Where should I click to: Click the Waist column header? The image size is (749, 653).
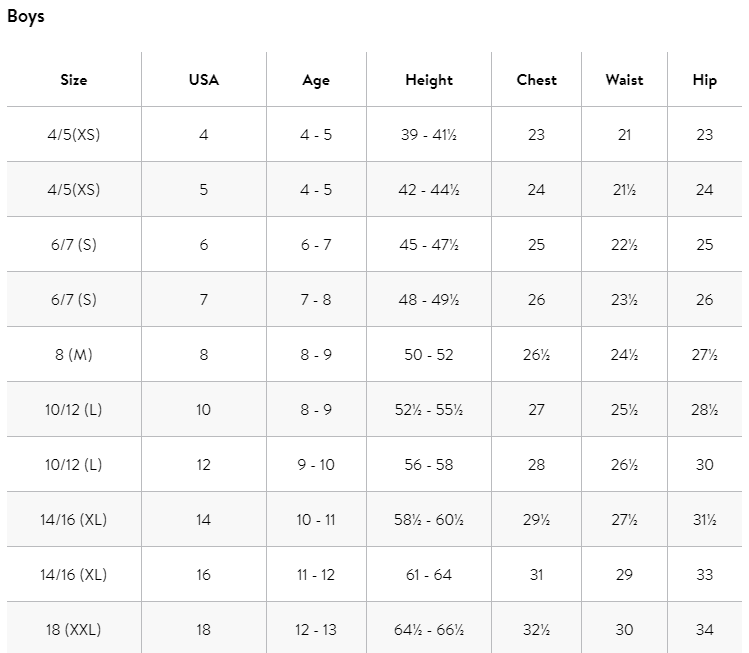pyautogui.click(x=624, y=80)
